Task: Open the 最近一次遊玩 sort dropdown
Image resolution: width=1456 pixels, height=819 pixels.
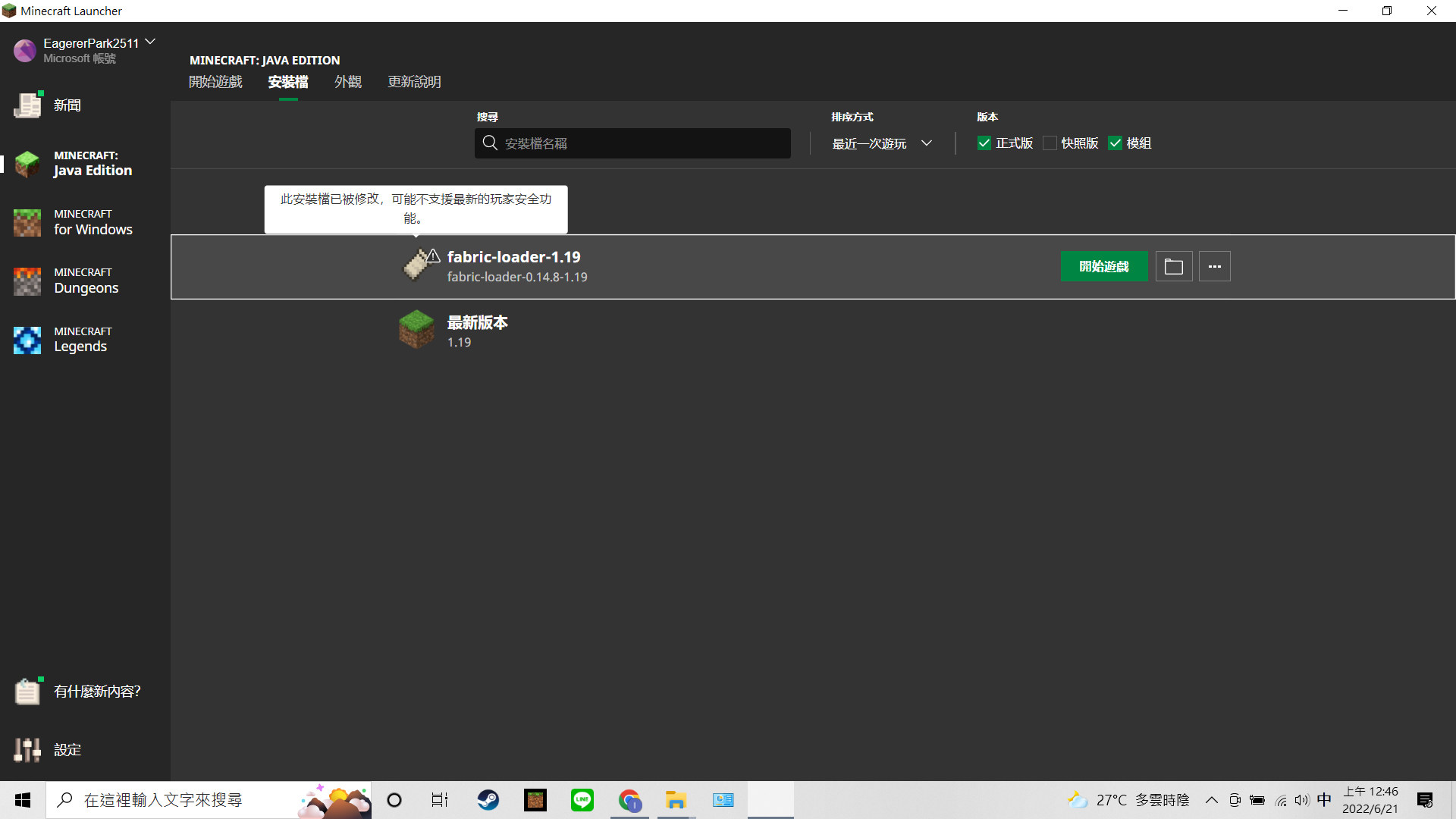Action: coord(882,143)
